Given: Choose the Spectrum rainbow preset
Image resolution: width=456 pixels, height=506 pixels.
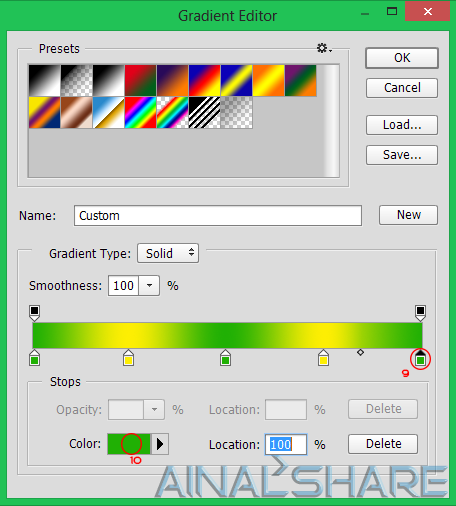Looking at the screenshot, I should [140, 113].
